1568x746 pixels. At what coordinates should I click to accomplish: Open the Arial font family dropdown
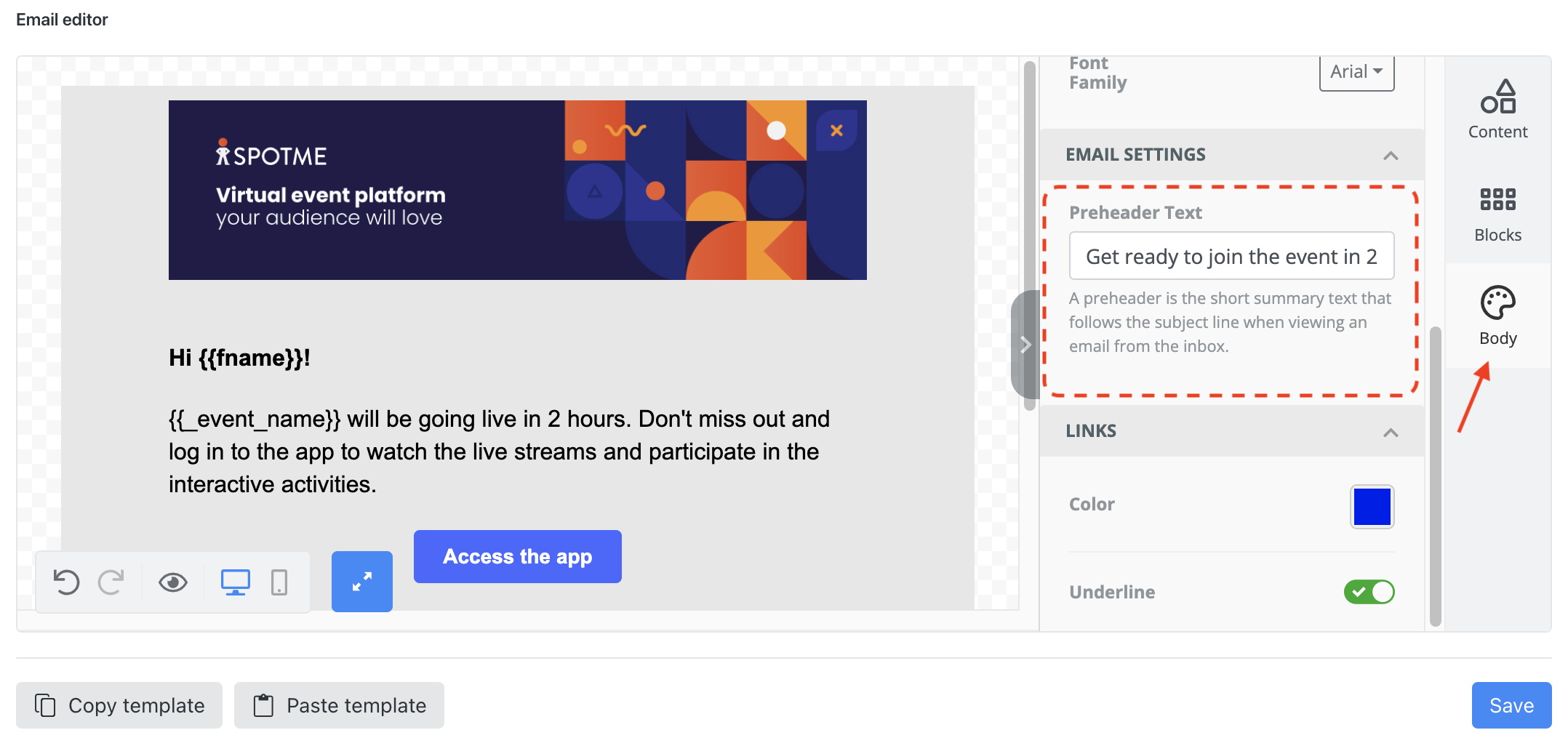click(1356, 71)
